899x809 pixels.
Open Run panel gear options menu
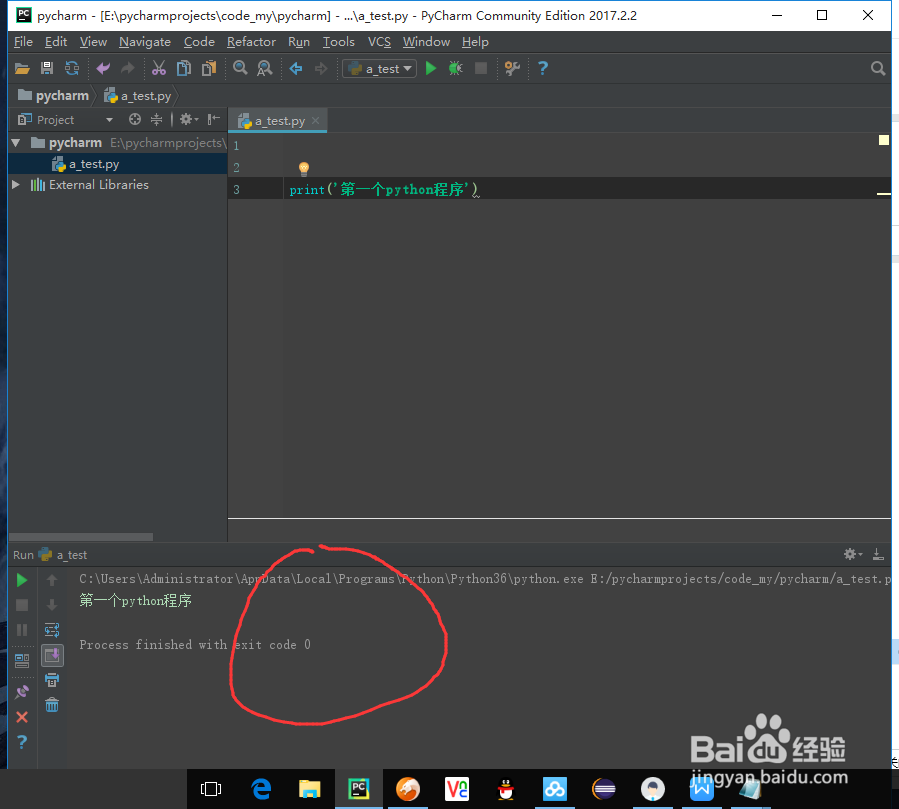[853, 554]
